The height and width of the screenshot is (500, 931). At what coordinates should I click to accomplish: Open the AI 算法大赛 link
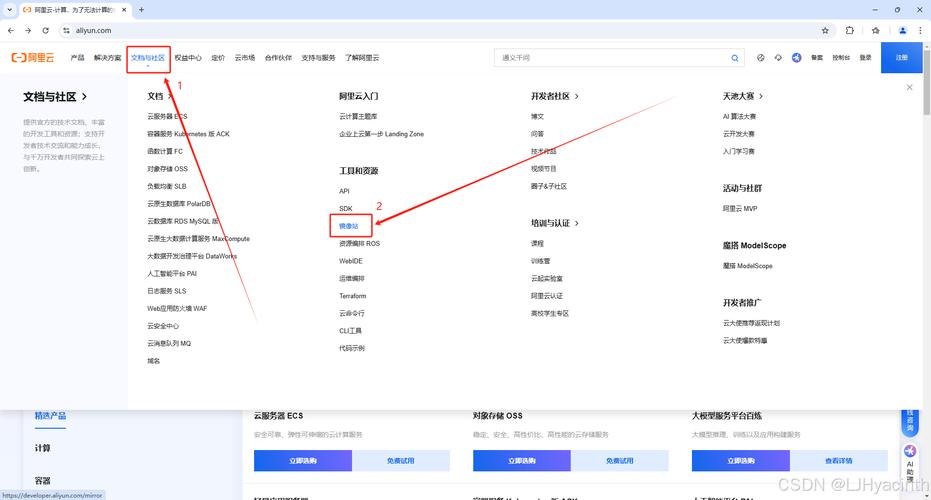[x=739, y=116]
